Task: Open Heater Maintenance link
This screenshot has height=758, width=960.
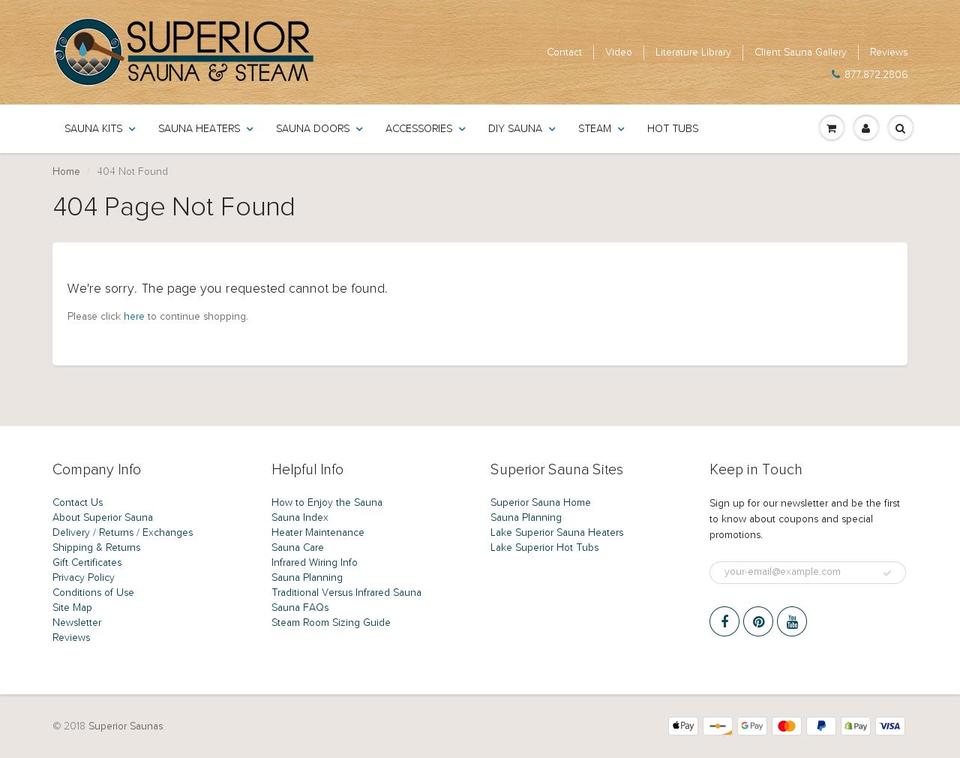Action: (x=317, y=532)
